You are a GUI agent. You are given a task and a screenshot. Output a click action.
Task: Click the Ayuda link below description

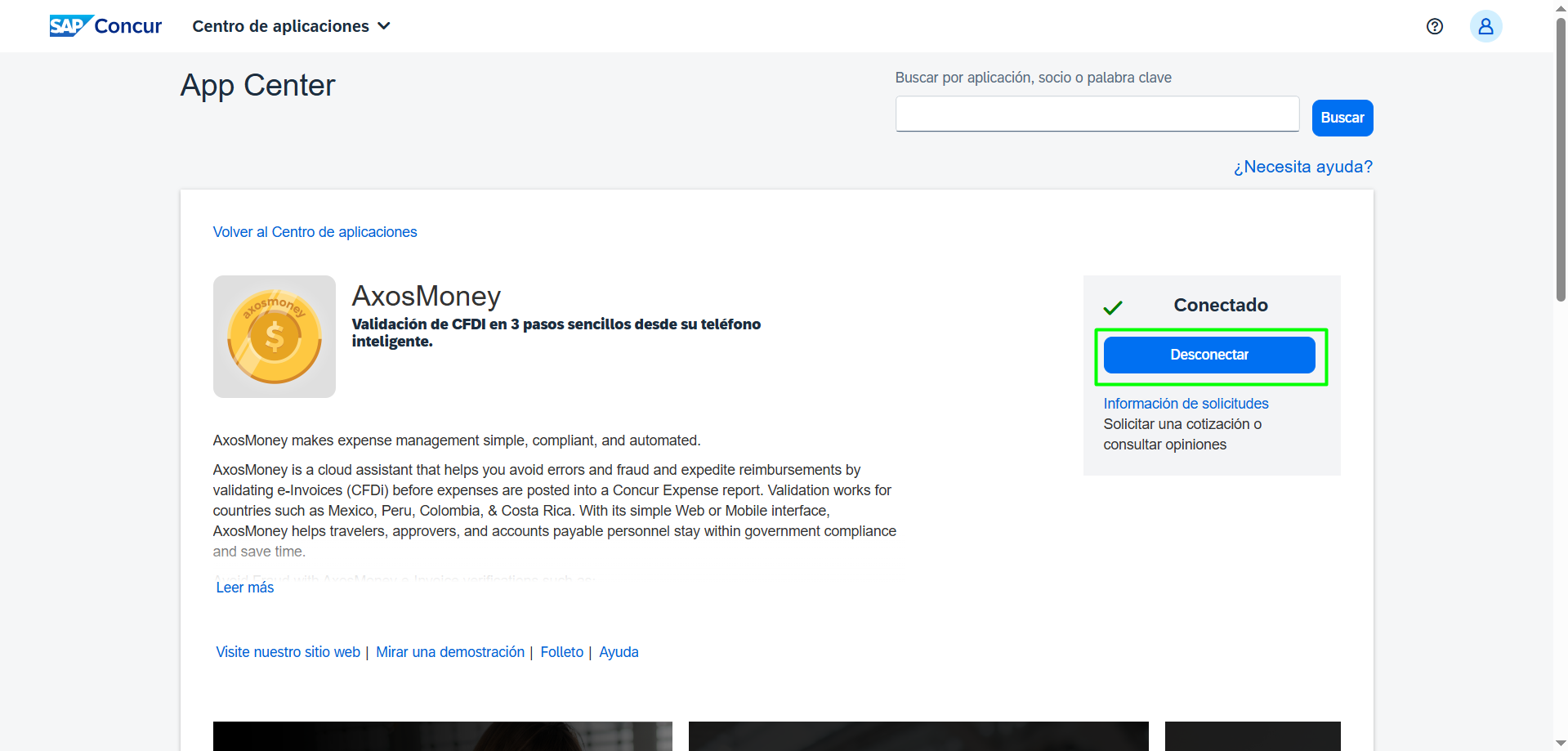[x=619, y=652]
